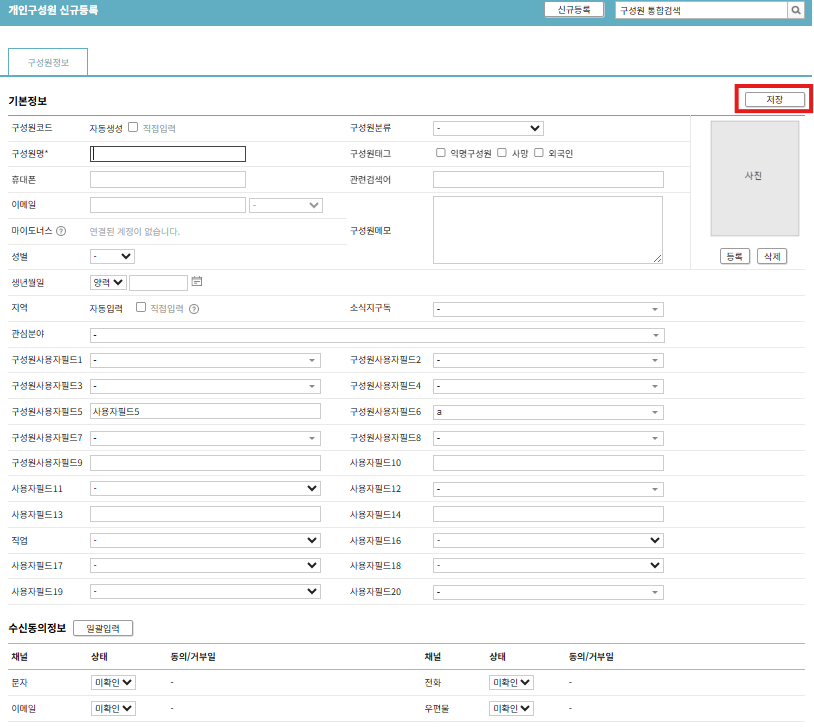The width and height of the screenshot is (814, 727).
Task: Click the email address input field
Action: click(168, 205)
